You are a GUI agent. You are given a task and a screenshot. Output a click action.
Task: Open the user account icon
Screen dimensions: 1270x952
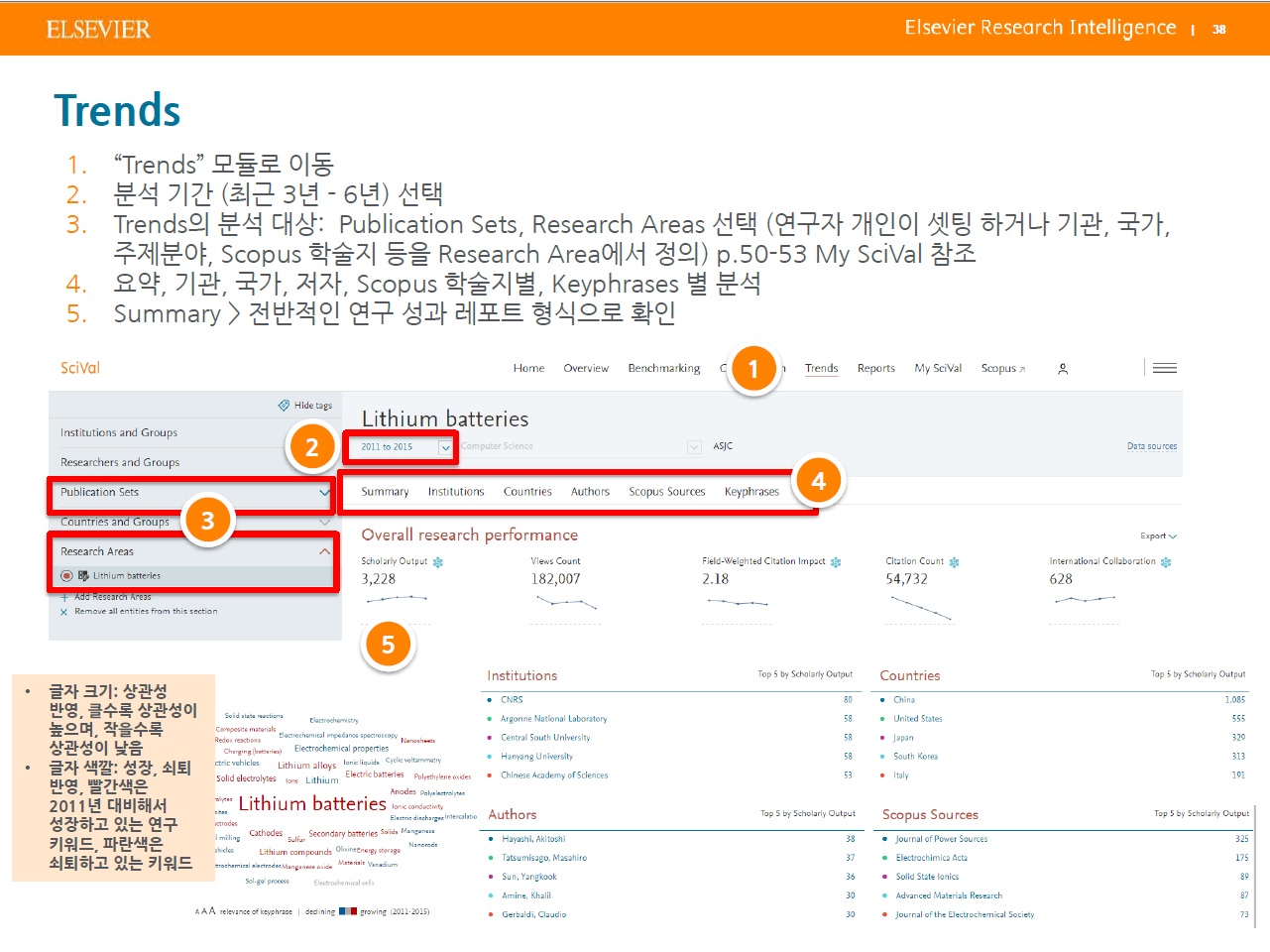1063,369
